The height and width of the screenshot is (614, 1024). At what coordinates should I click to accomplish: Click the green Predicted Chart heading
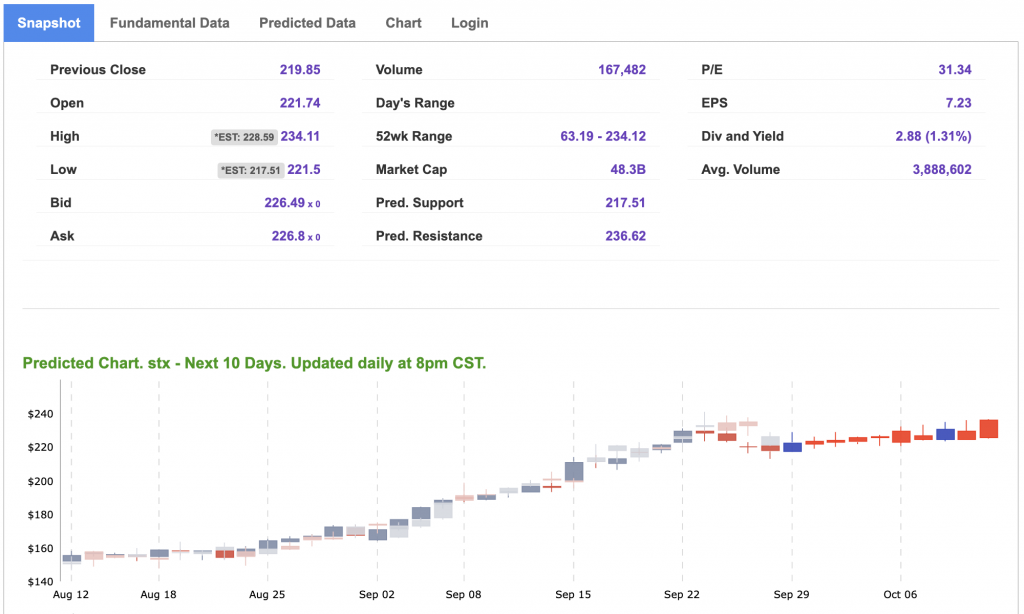(254, 363)
